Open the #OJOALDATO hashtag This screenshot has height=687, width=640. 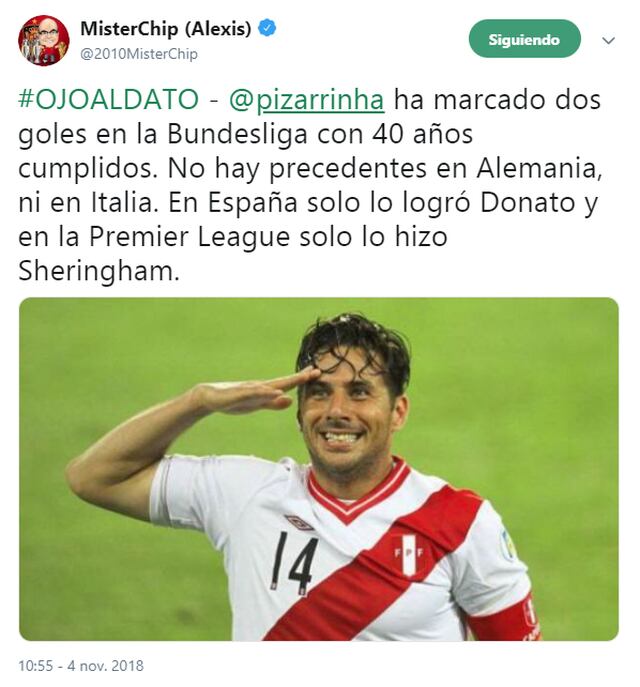[108, 99]
